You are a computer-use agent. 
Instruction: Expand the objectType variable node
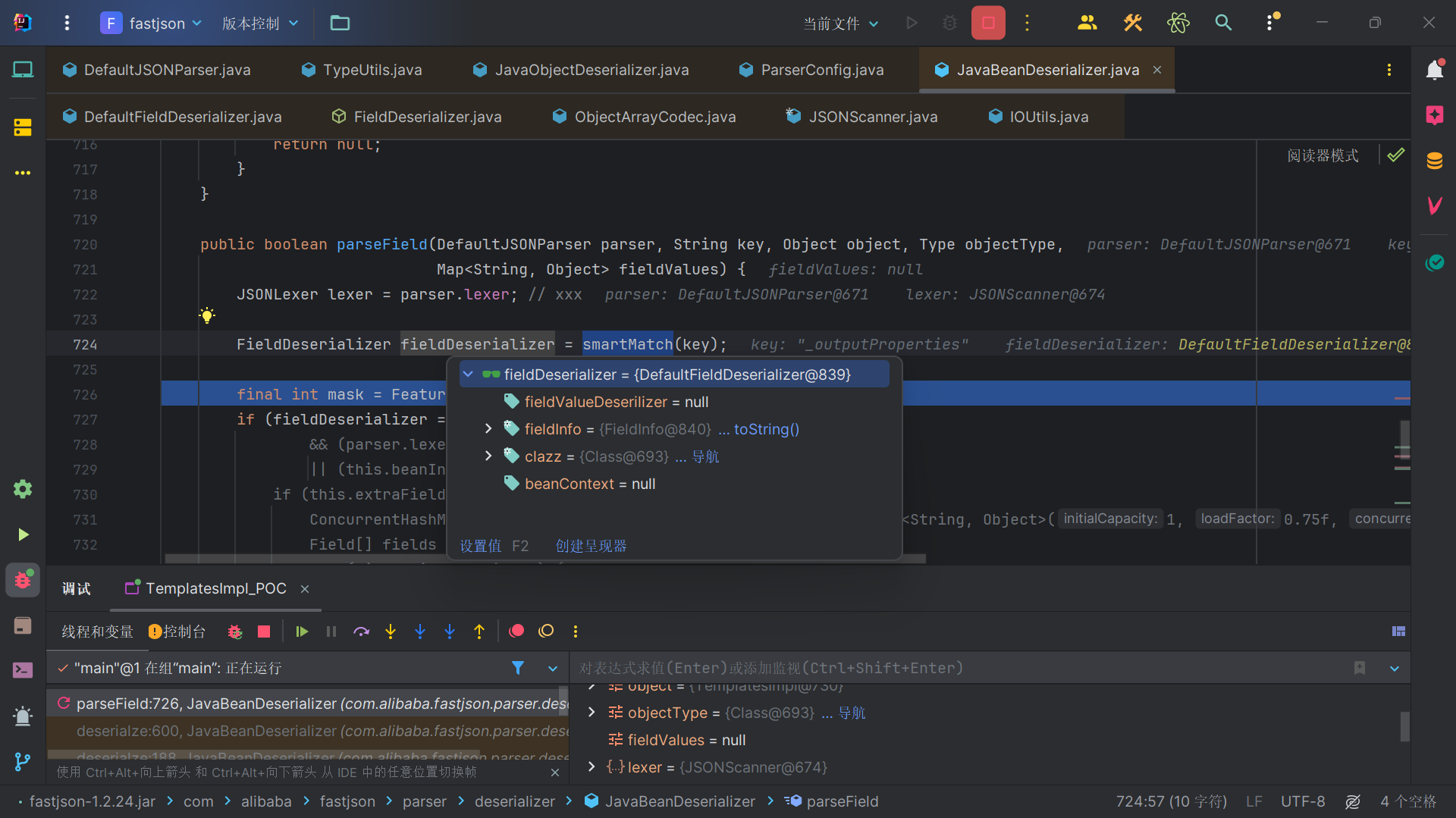[591, 713]
